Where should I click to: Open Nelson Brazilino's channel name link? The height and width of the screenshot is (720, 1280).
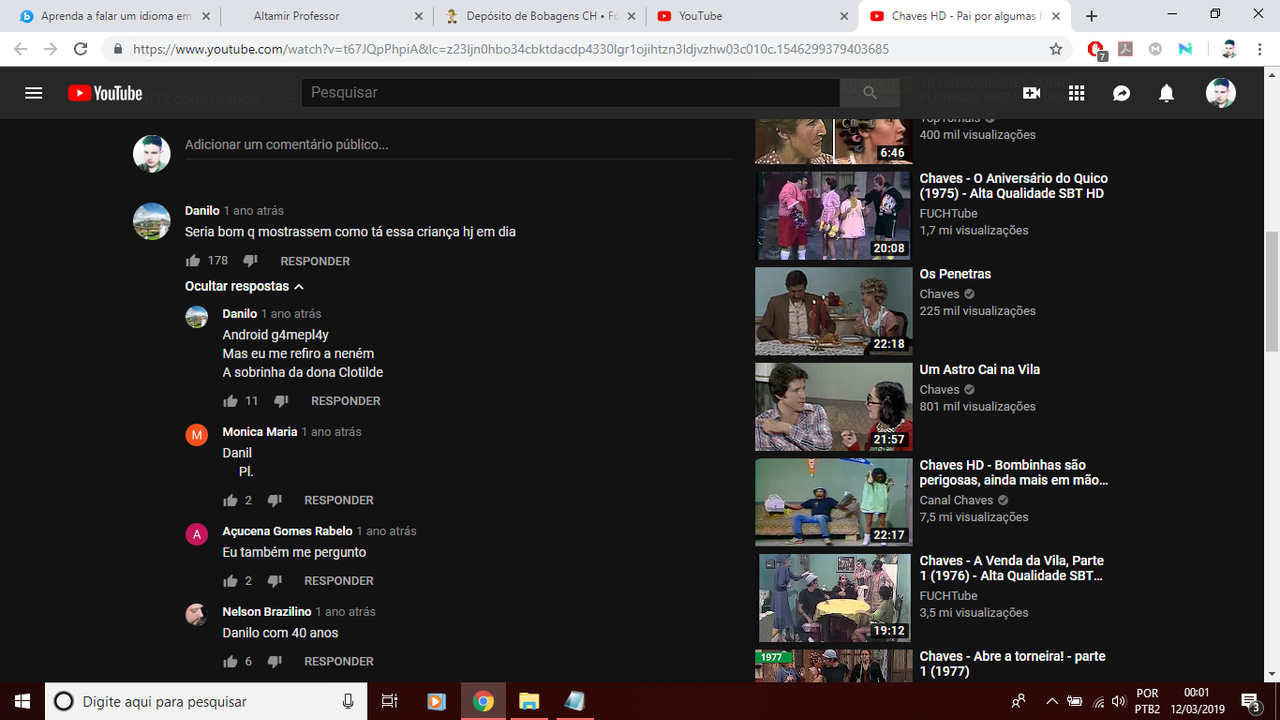(267, 611)
